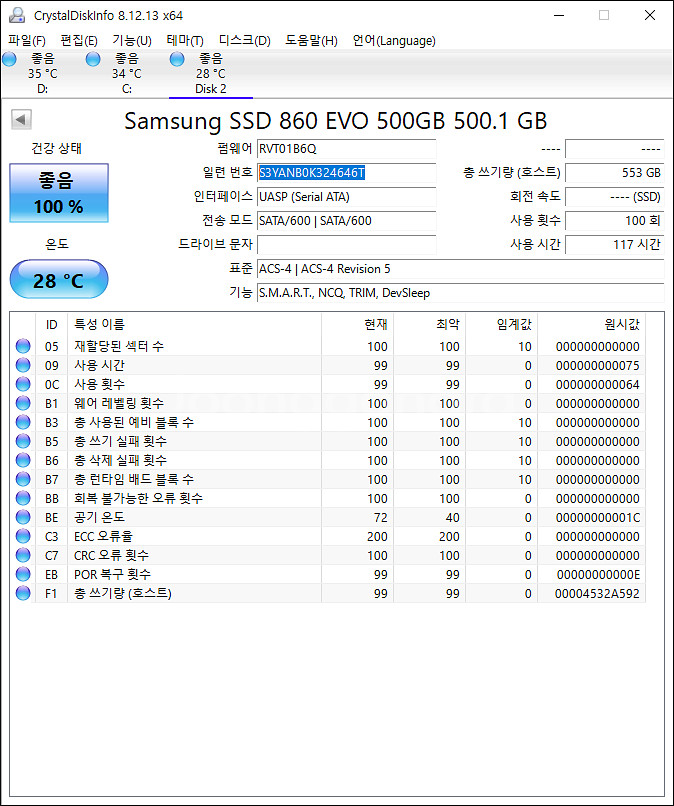Select the POR 복구 횟수 attribute row

(328, 574)
